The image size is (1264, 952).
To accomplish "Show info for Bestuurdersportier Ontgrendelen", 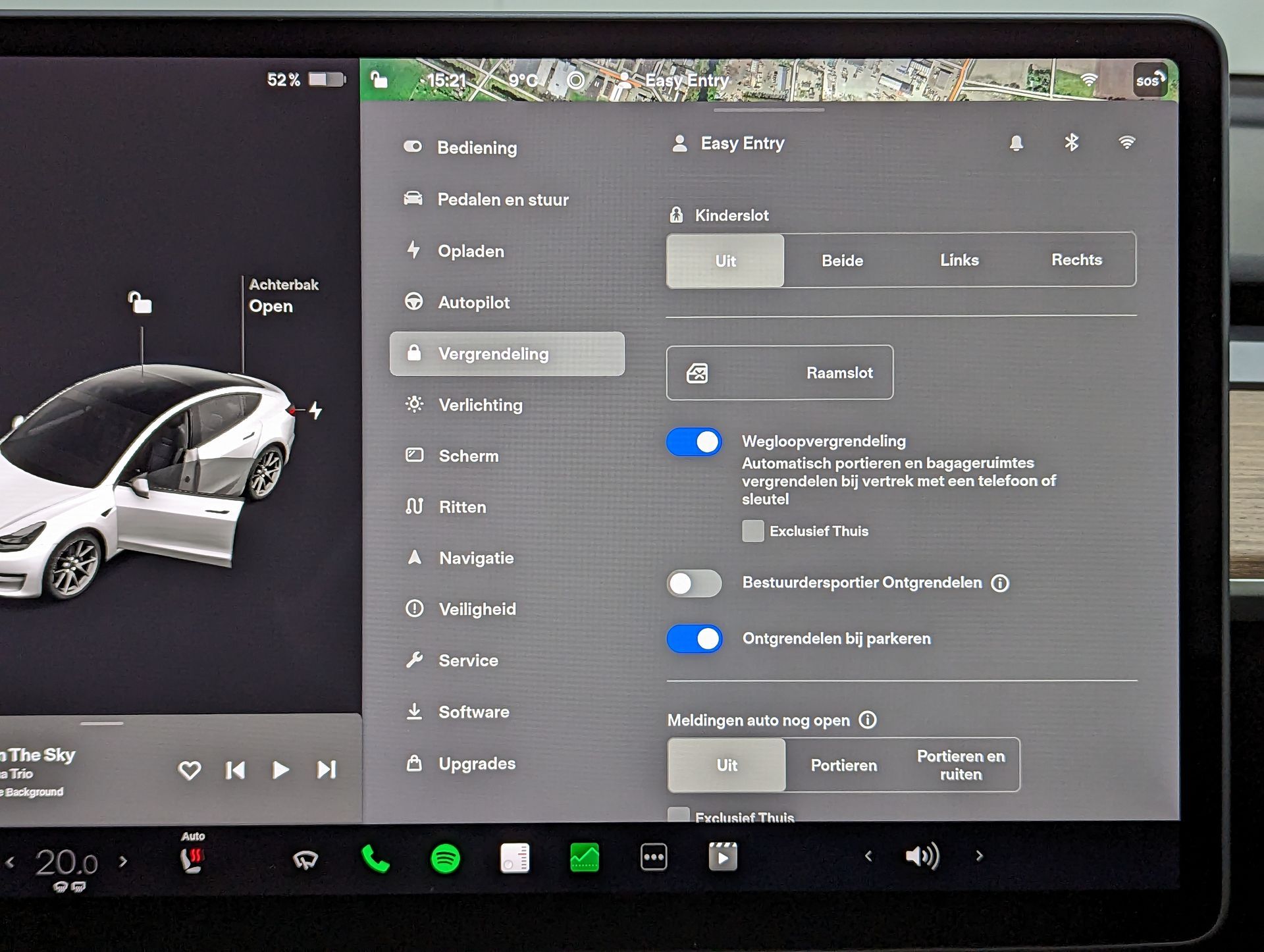I will [1000, 583].
